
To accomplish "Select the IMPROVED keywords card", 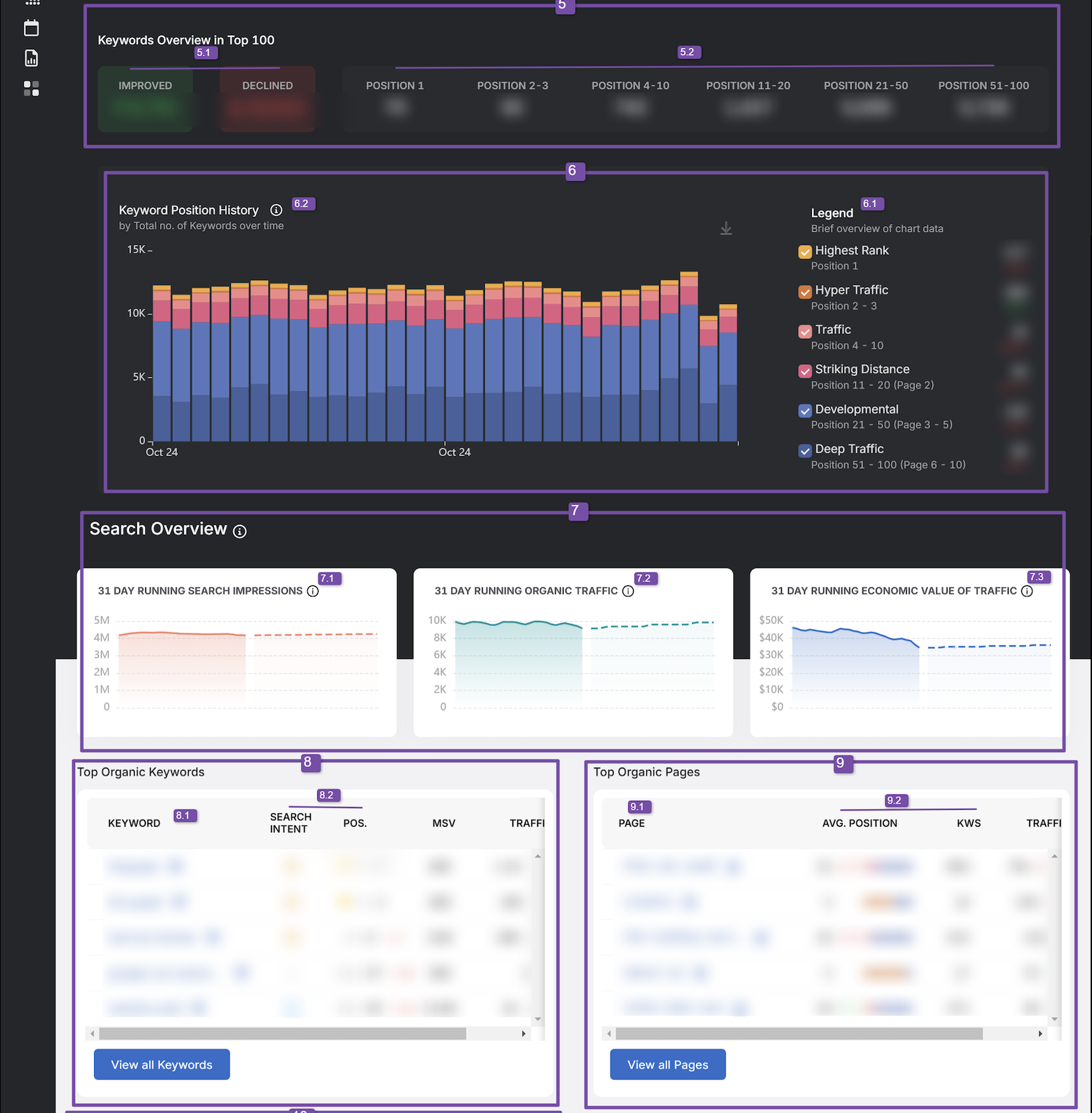I will pyautogui.click(x=145, y=99).
